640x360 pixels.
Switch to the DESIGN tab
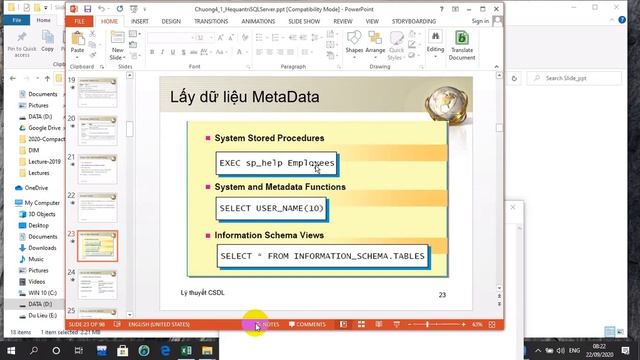pyautogui.click(x=171, y=21)
